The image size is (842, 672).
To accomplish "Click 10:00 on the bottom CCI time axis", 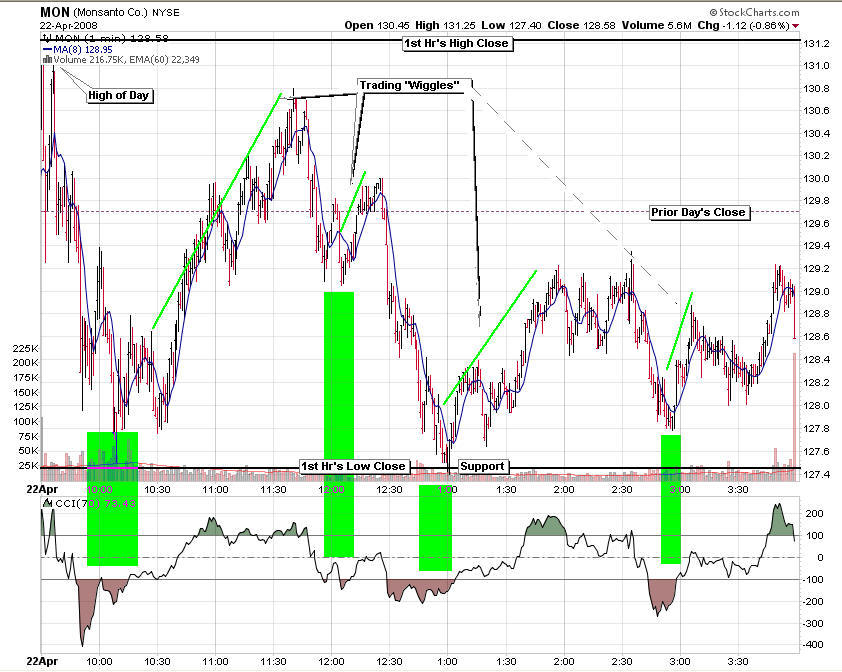I will (x=99, y=662).
